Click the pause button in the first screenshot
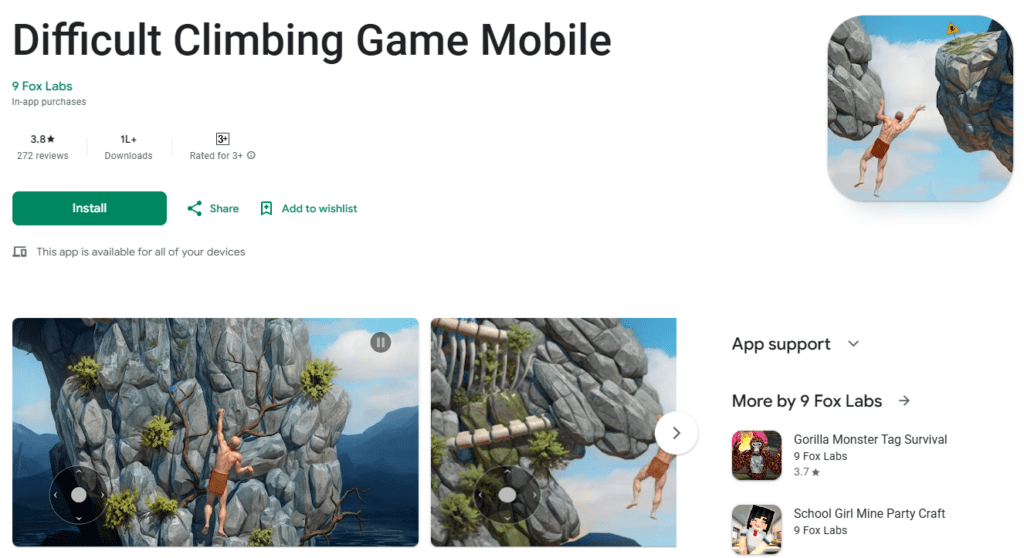This screenshot has height=558, width=1024. [381, 342]
